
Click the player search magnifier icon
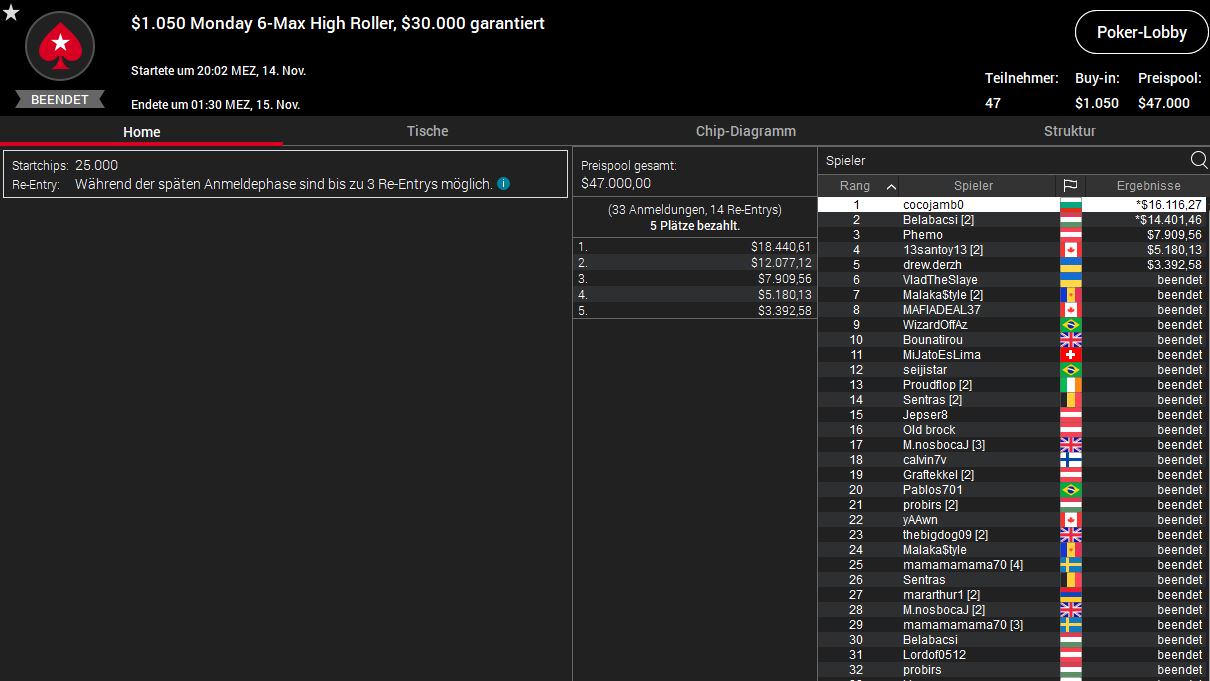(x=1198, y=160)
